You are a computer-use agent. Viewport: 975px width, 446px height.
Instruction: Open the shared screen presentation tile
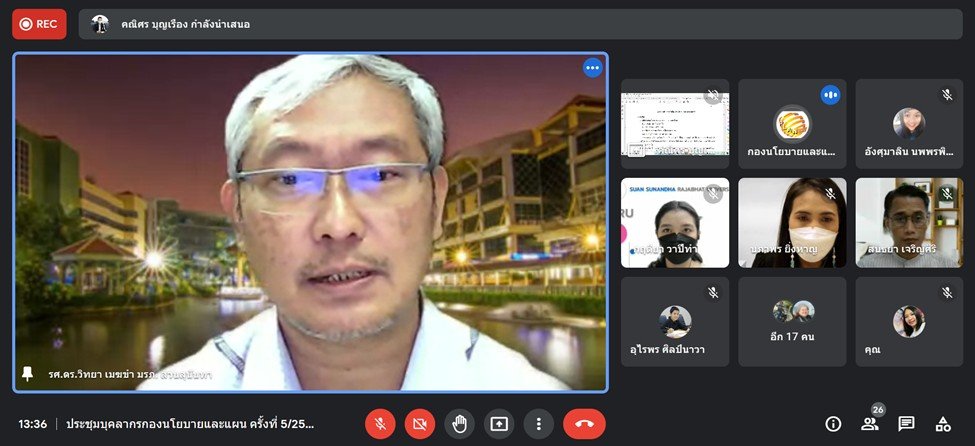click(675, 124)
